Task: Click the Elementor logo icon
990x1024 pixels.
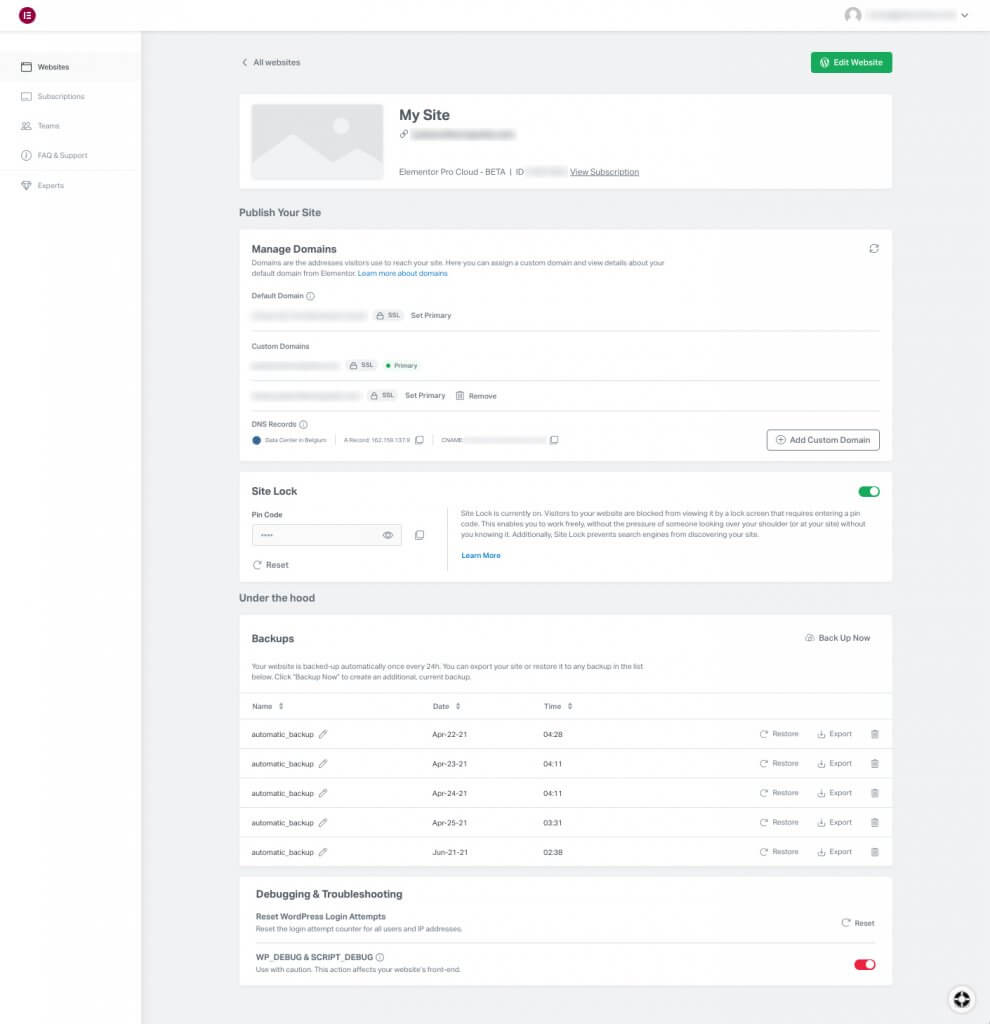Action: pos(27,15)
